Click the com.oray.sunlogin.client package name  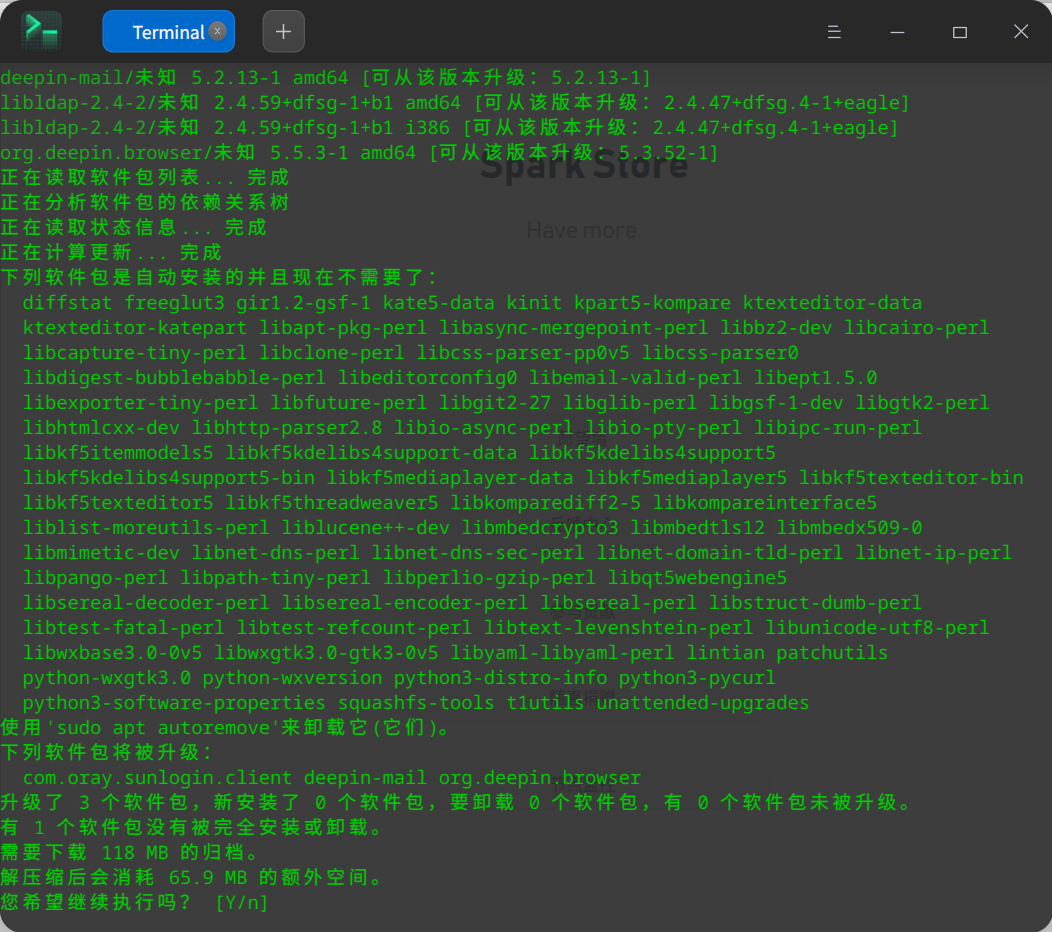156,777
